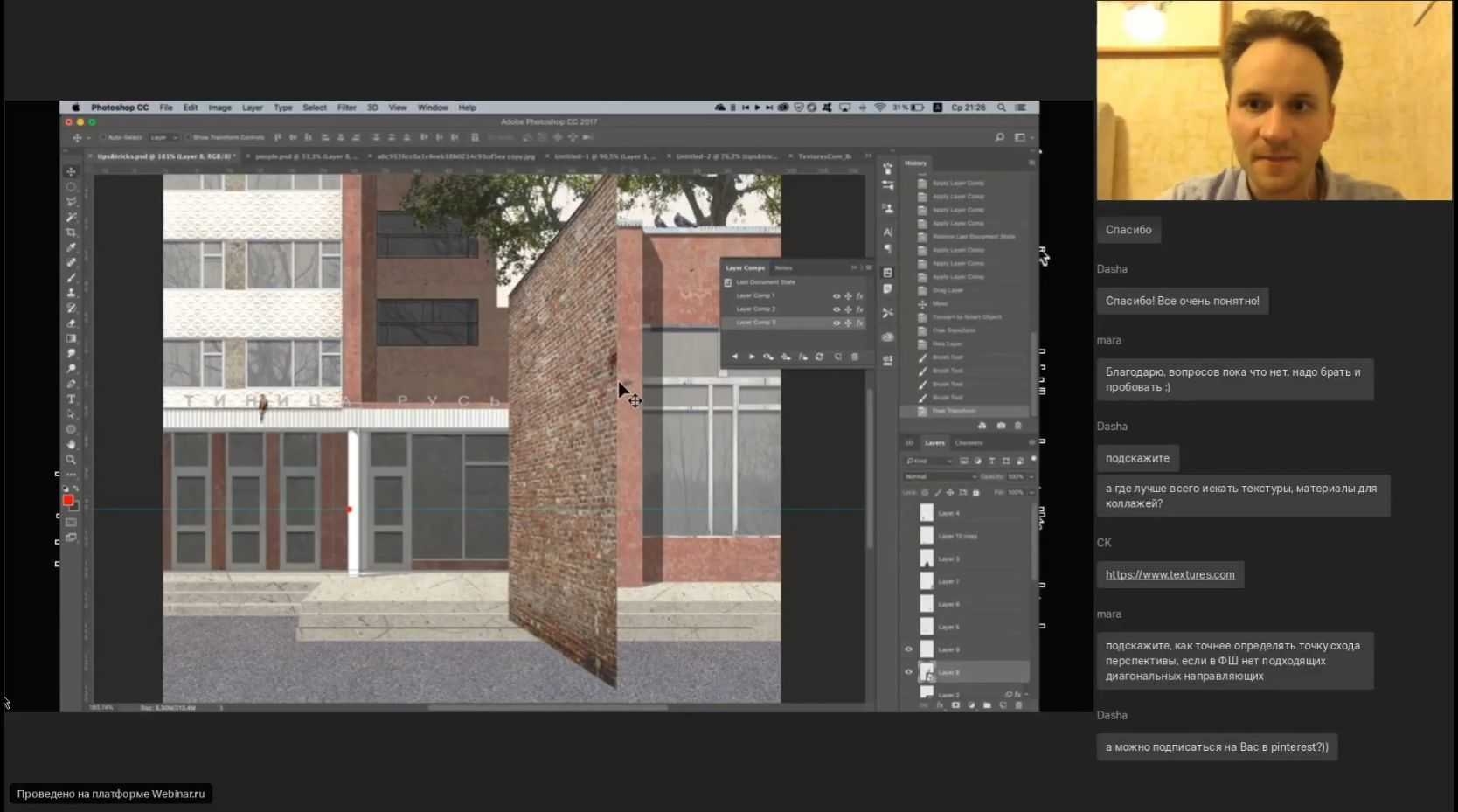Enable Show Transform Controls checkbox
Viewport: 1458px width, 812px height.
pyautogui.click(x=188, y=137)
